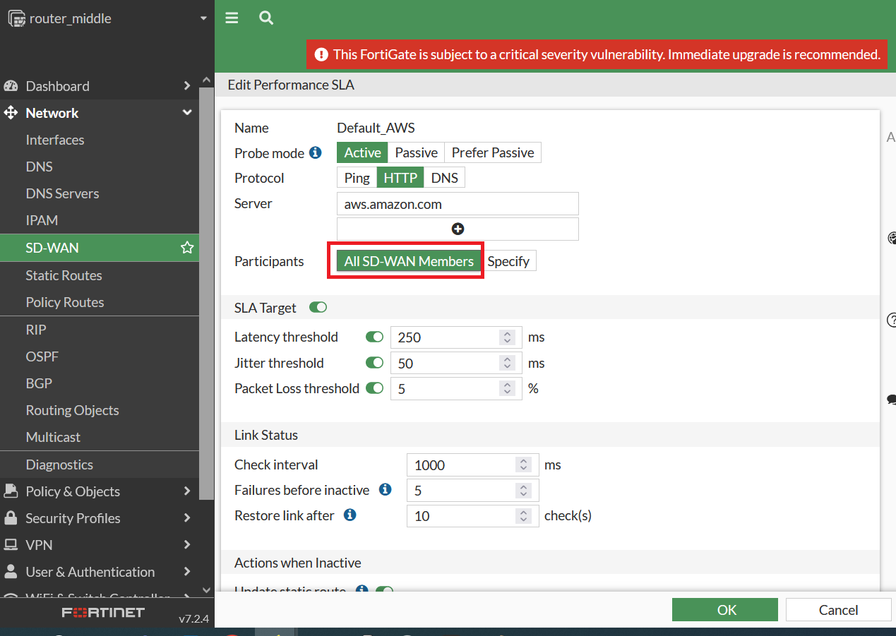
Task: Disable the SLA Target toggle
Action: [x=318, y=308]
